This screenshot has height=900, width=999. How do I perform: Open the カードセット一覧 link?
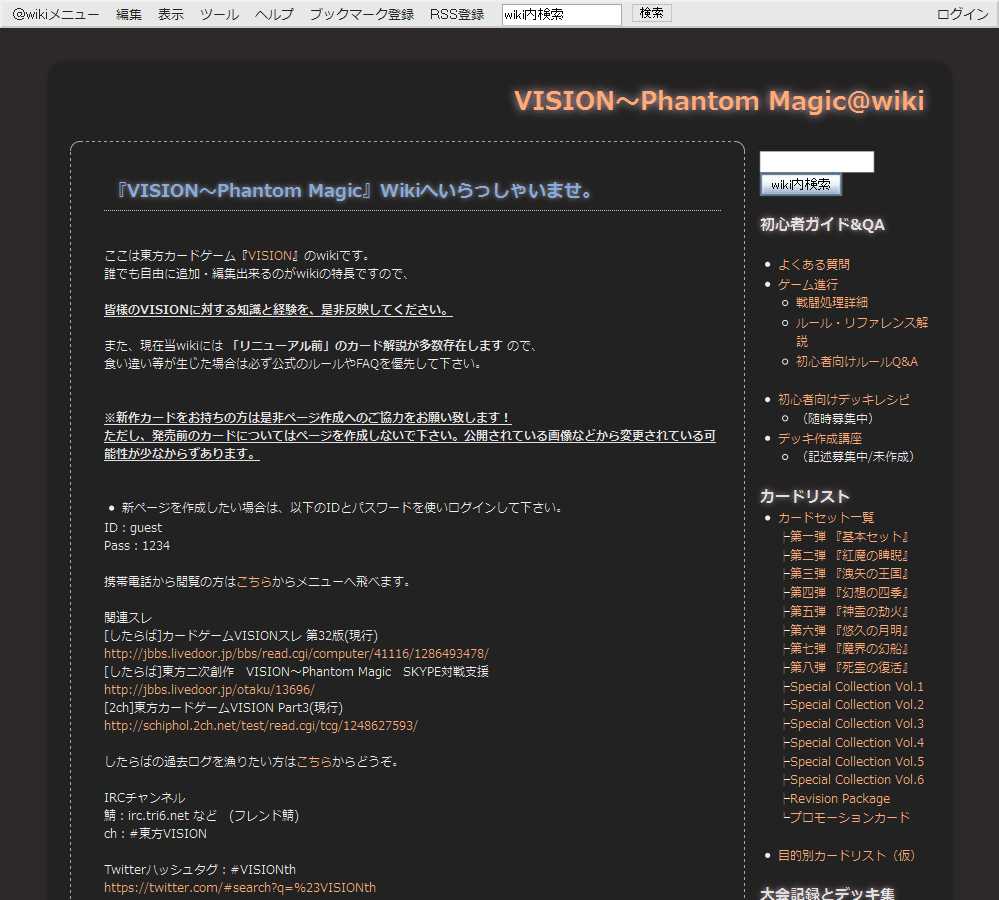(x=826, y=518)
